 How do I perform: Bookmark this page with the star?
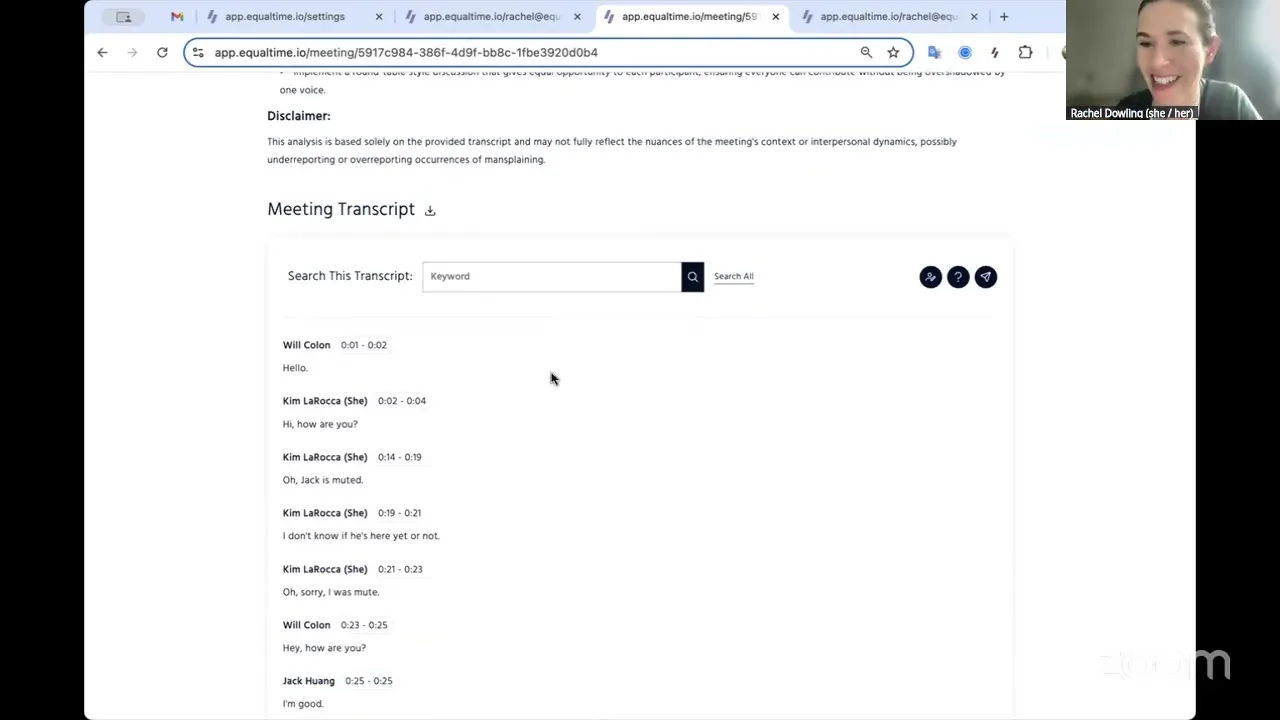(893, 52)
